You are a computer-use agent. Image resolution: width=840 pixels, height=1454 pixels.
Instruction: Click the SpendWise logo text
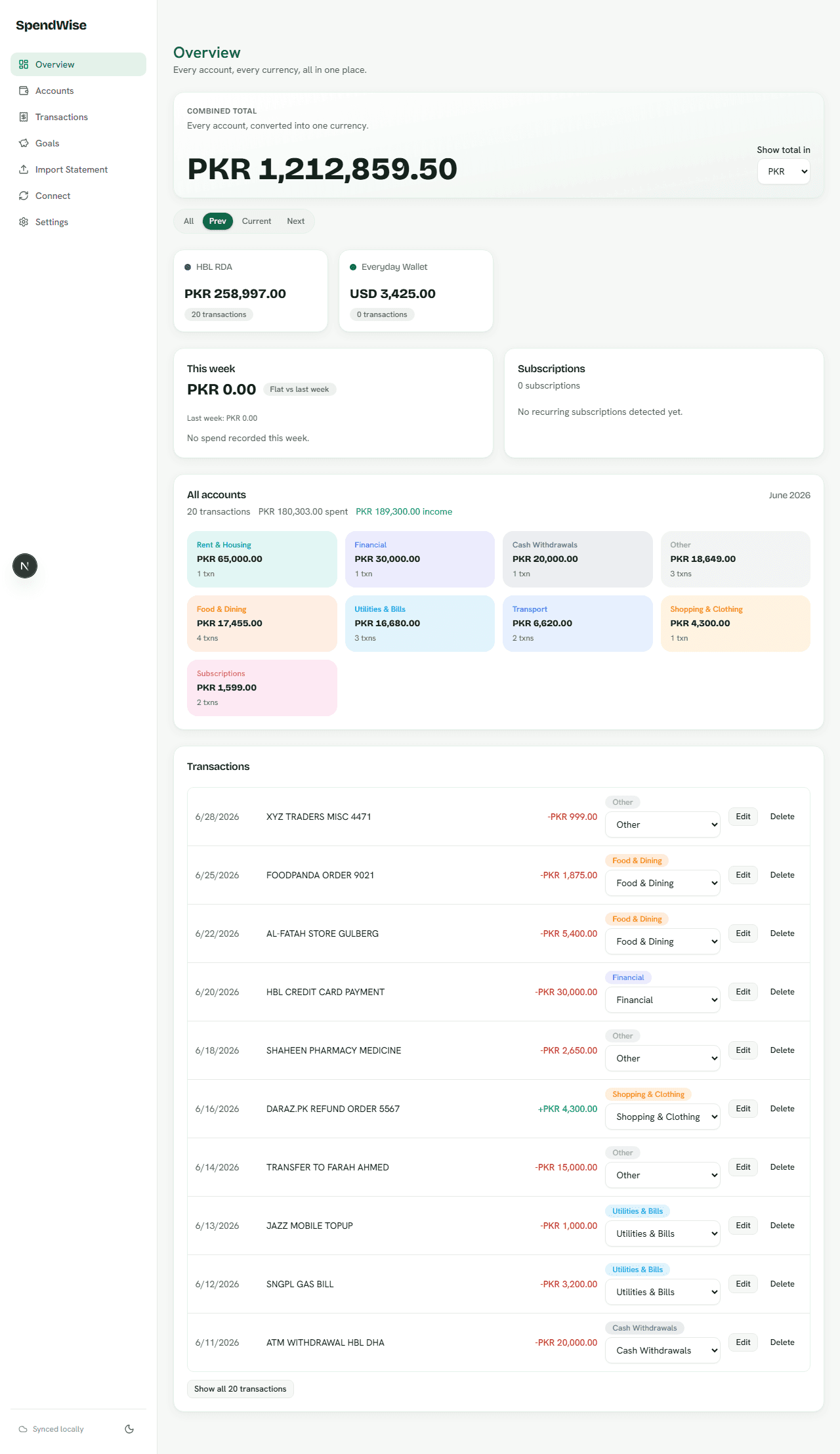51,25
